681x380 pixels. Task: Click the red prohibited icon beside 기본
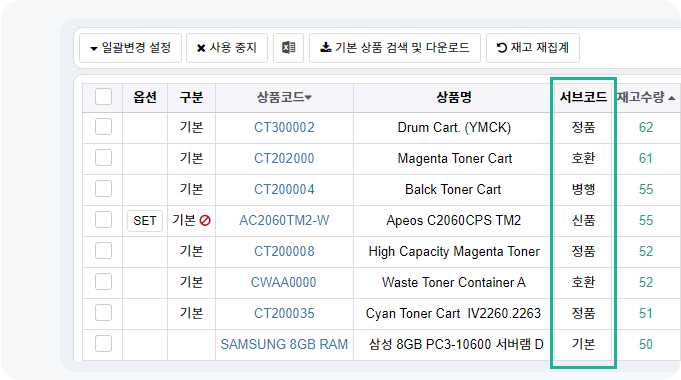point(205,221)
